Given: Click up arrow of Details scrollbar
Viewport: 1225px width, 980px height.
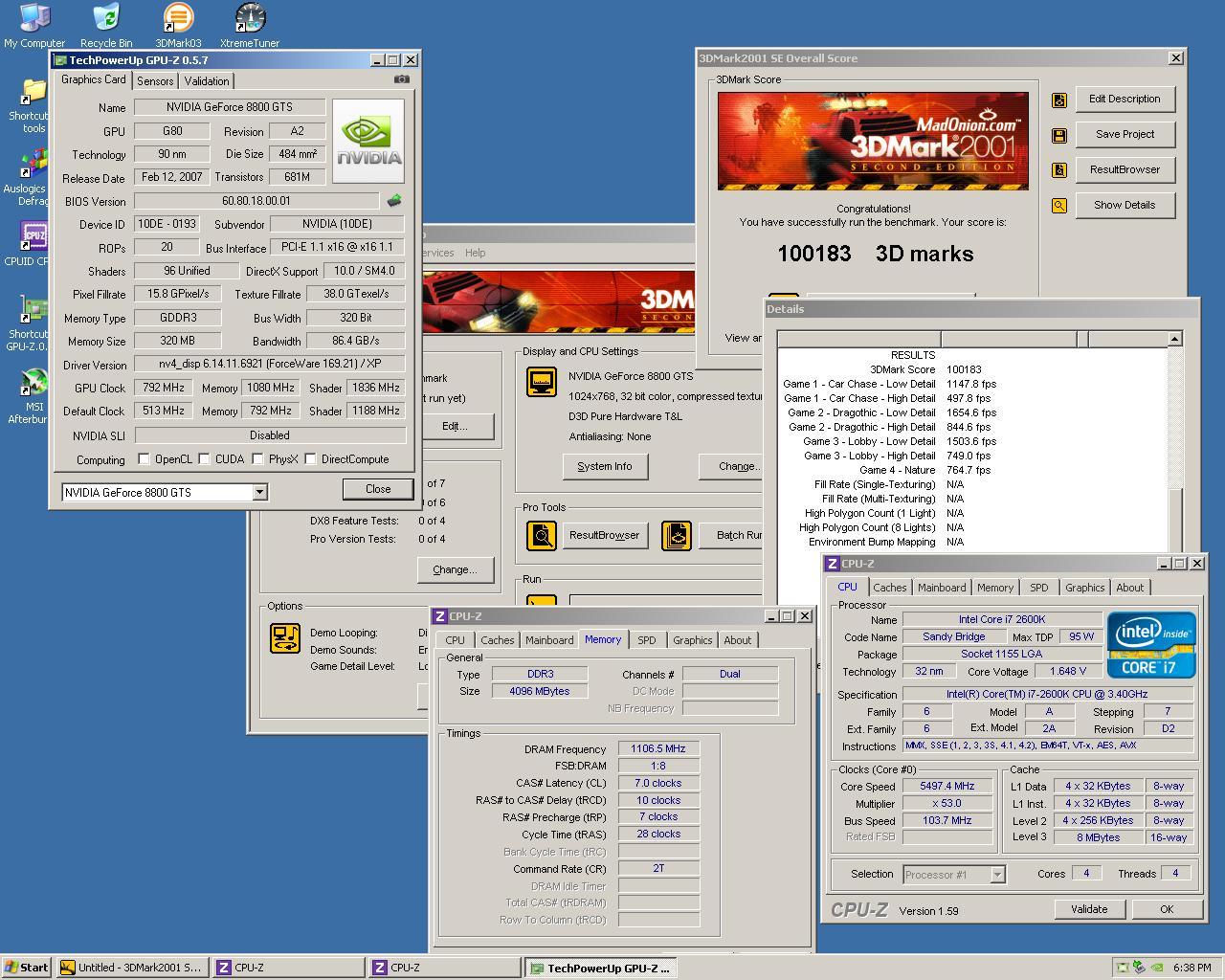Looking at the screenshot, I should click(x=1175, y=339).
